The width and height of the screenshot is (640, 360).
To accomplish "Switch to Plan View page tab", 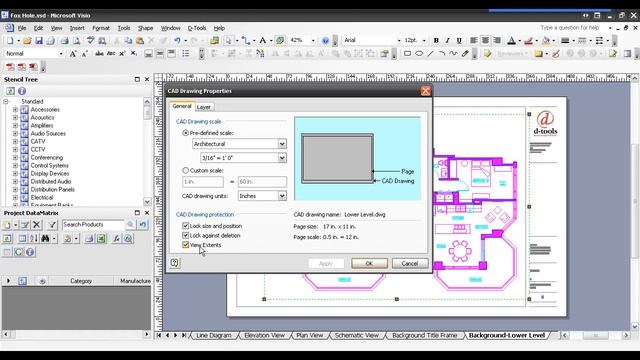I will (309, 335).
